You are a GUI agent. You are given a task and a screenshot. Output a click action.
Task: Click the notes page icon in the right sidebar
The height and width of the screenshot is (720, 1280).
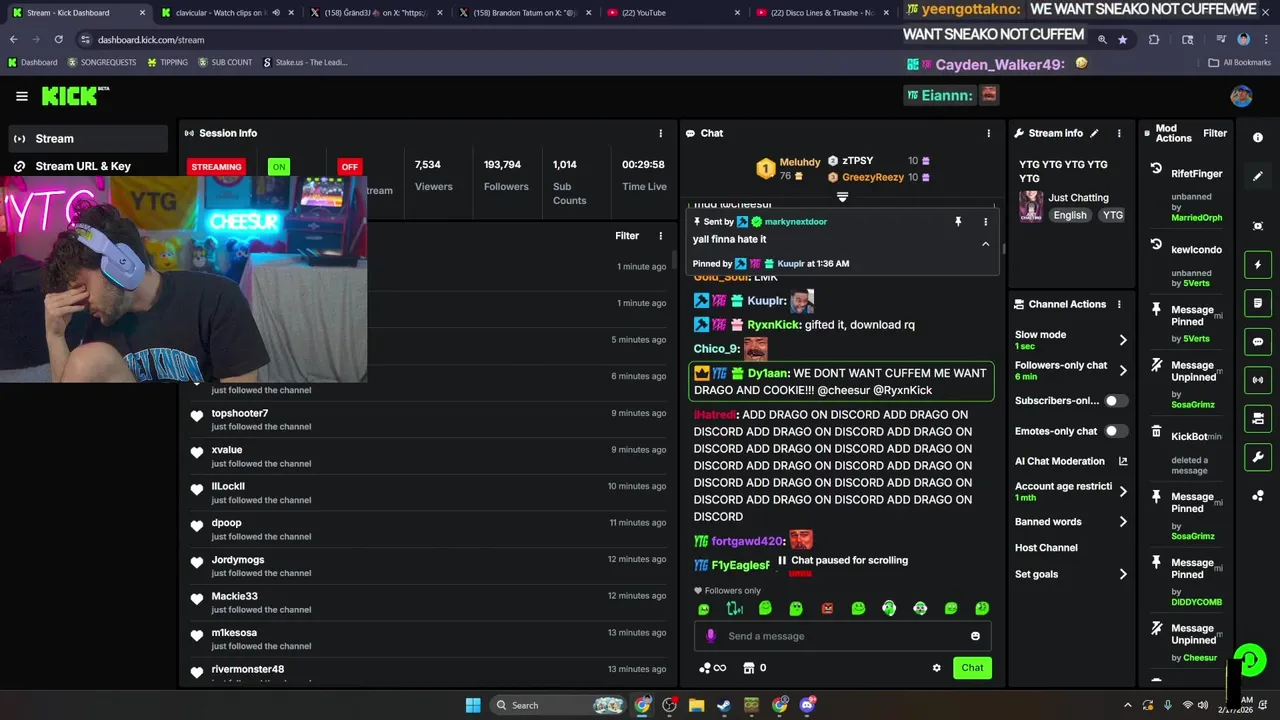[1258, 303]
